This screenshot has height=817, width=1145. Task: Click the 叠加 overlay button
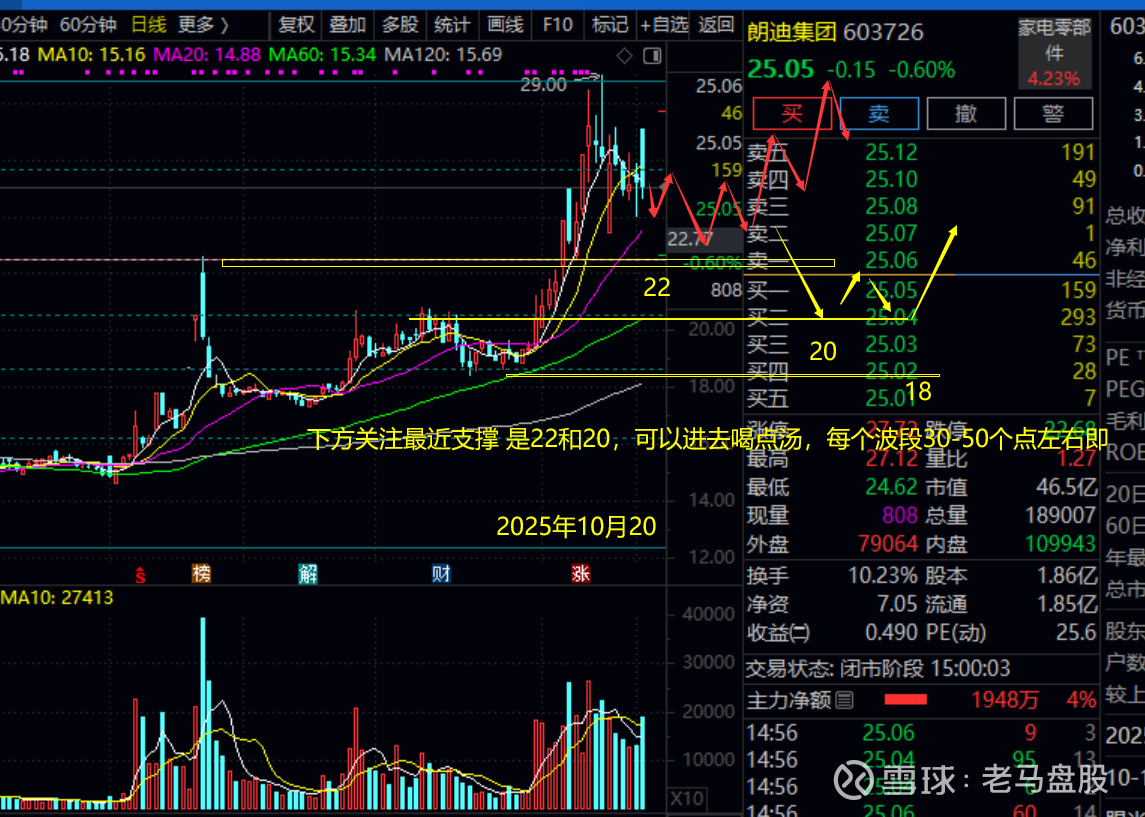click(x=348, y=25)
